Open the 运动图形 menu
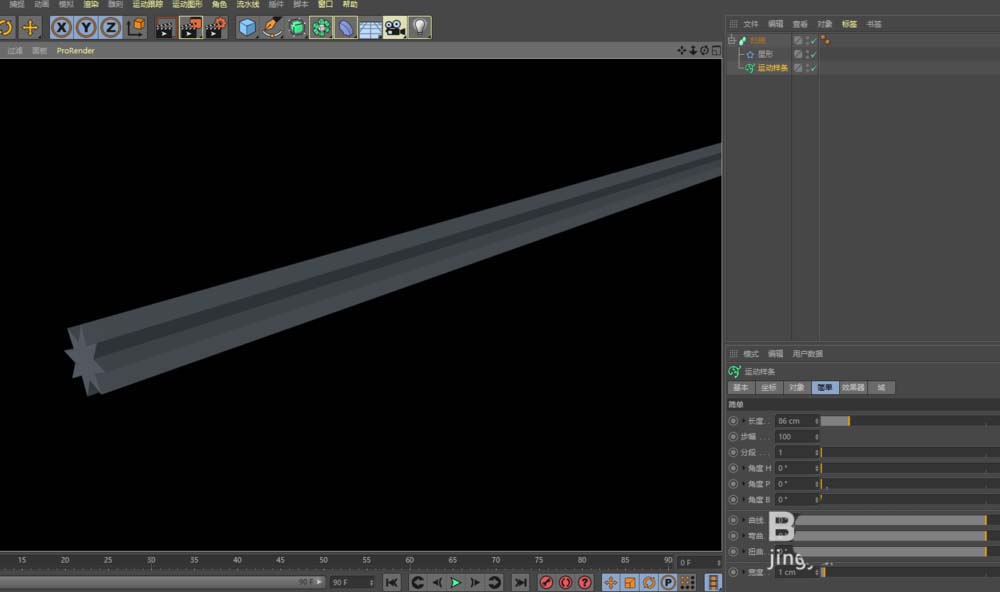 pyautogui.click(x=186, y=5)
